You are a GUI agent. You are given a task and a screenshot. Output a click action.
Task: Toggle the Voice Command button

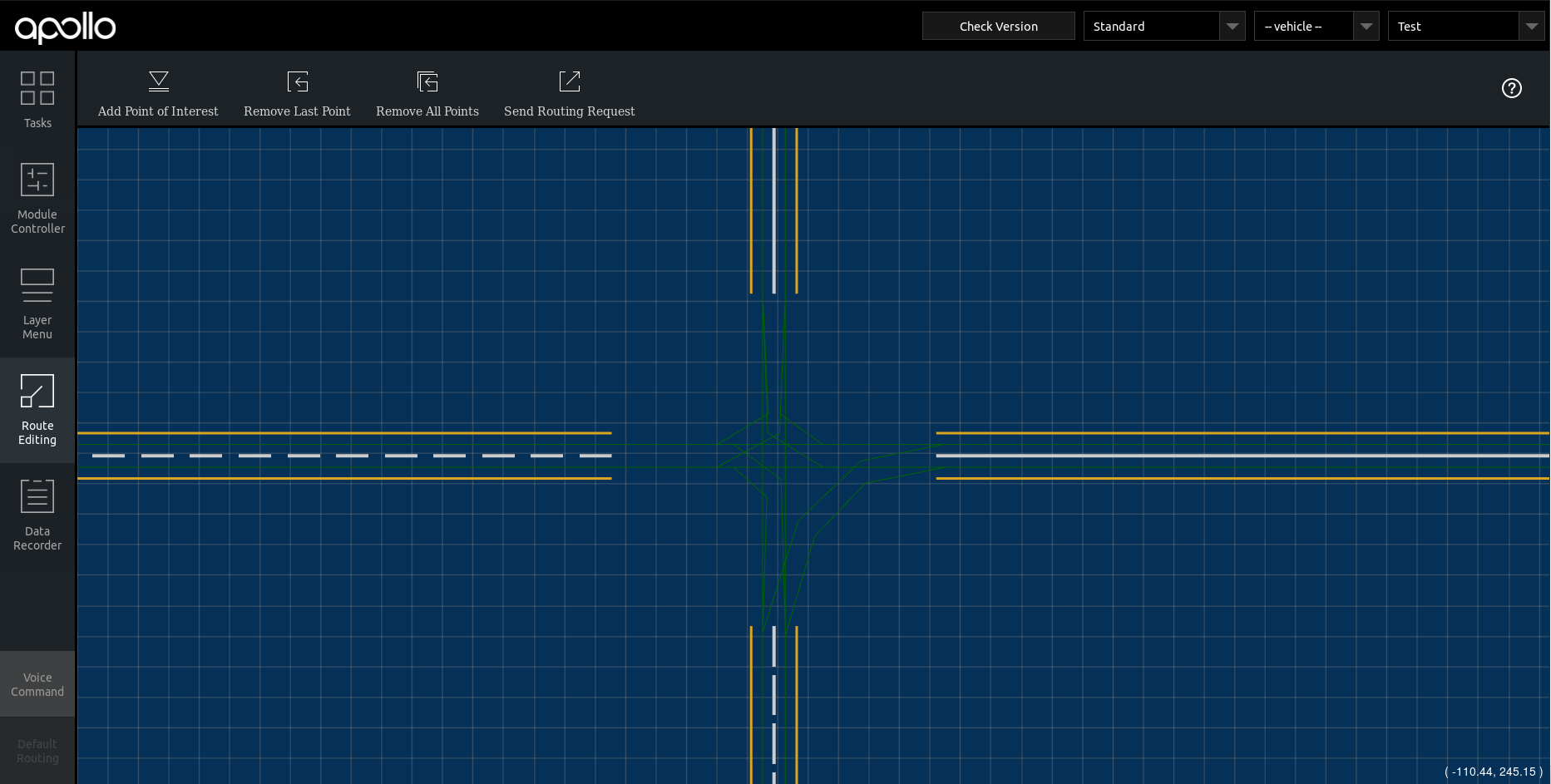coord(37,684)
